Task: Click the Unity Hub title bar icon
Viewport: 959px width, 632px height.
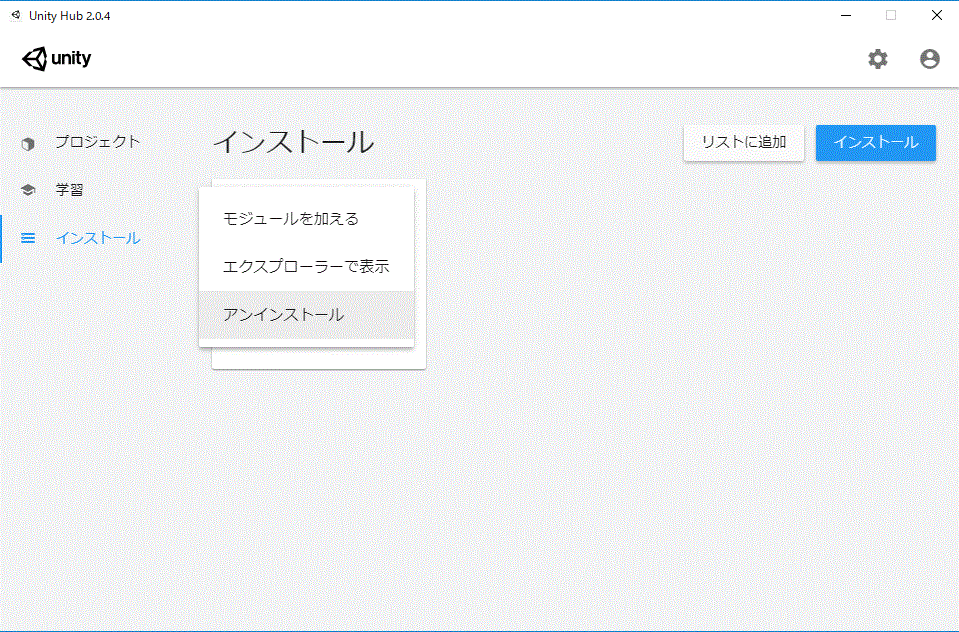Action: (x=14, y=15)
